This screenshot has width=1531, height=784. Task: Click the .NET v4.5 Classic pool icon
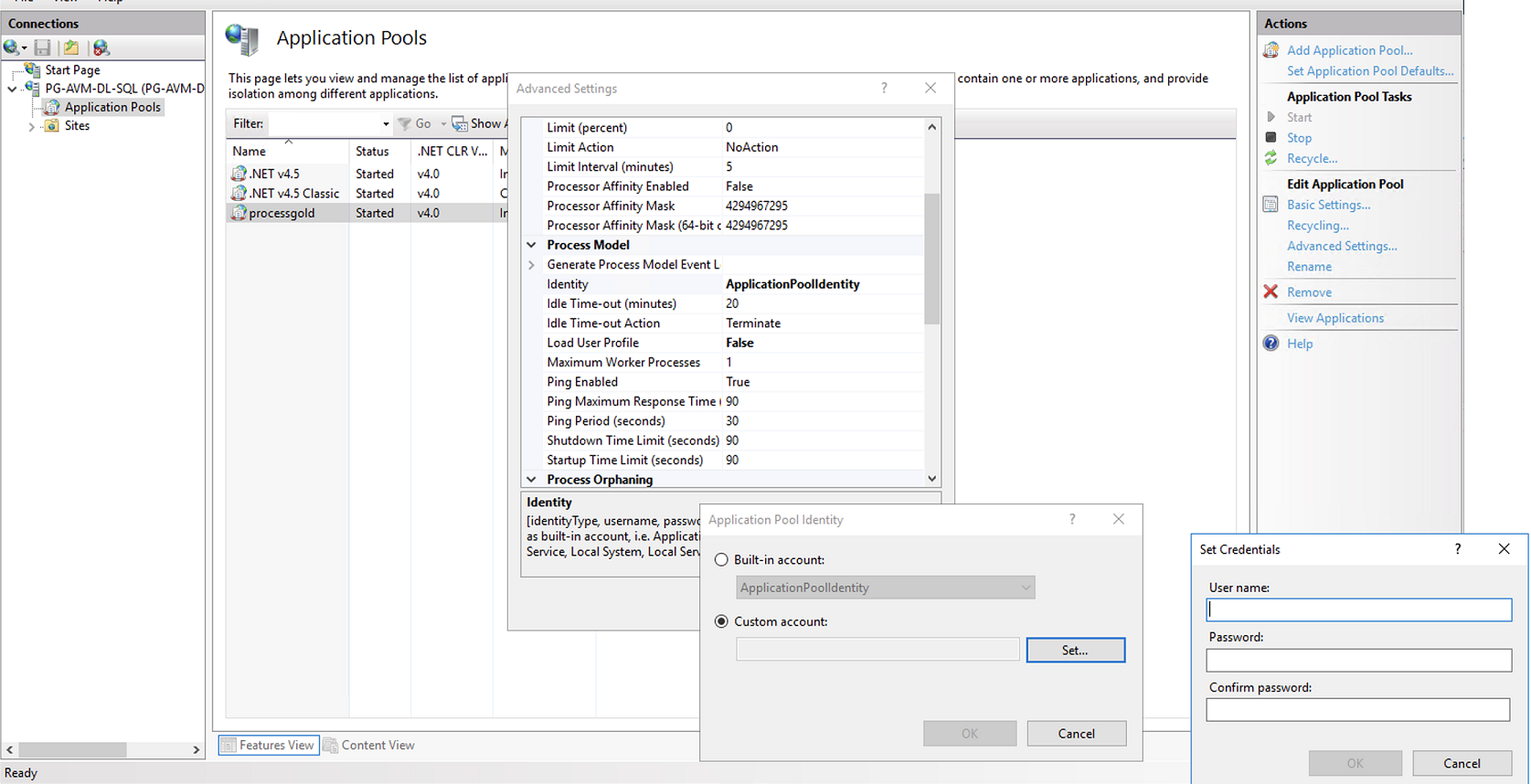pyautogui.click(x=239, y=193)
